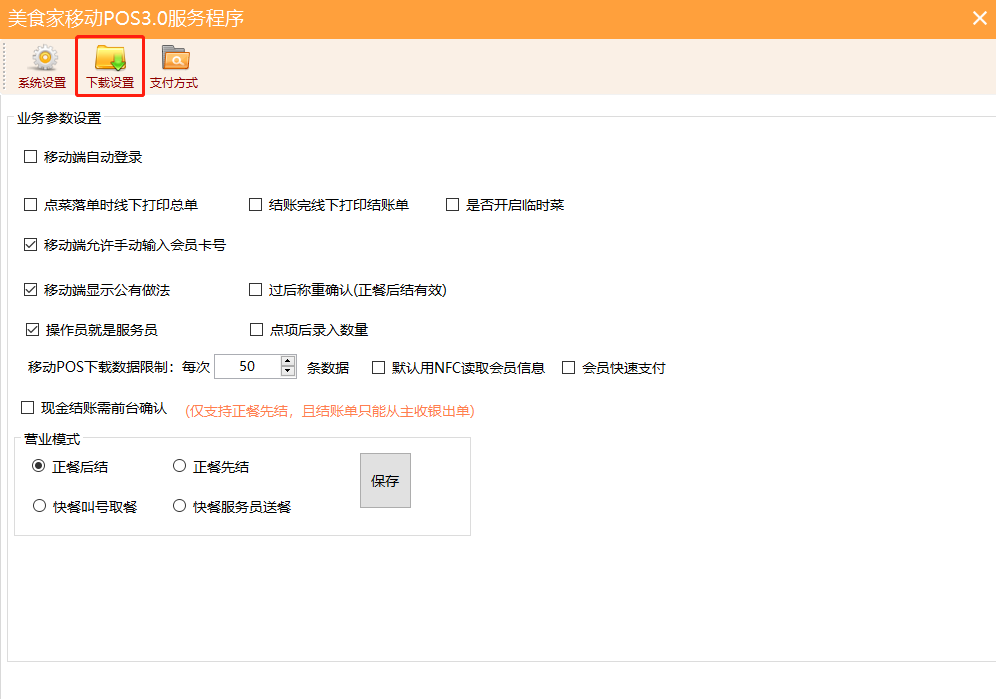
Task: Enable 结账完线下打印结账单 option
Action: (256, 205)
